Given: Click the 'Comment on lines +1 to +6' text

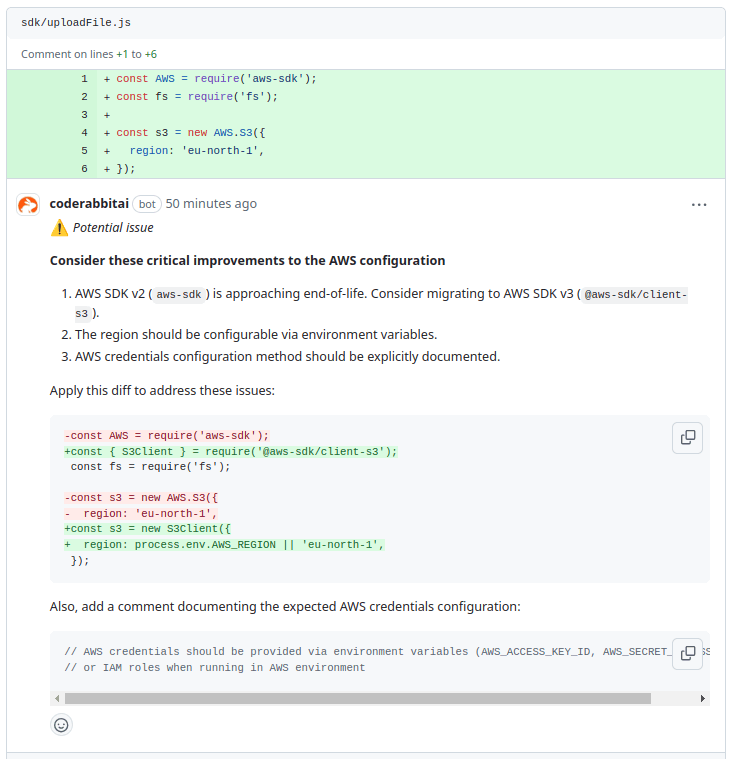Looking at the screenshot, I should (x=89, y=54).
